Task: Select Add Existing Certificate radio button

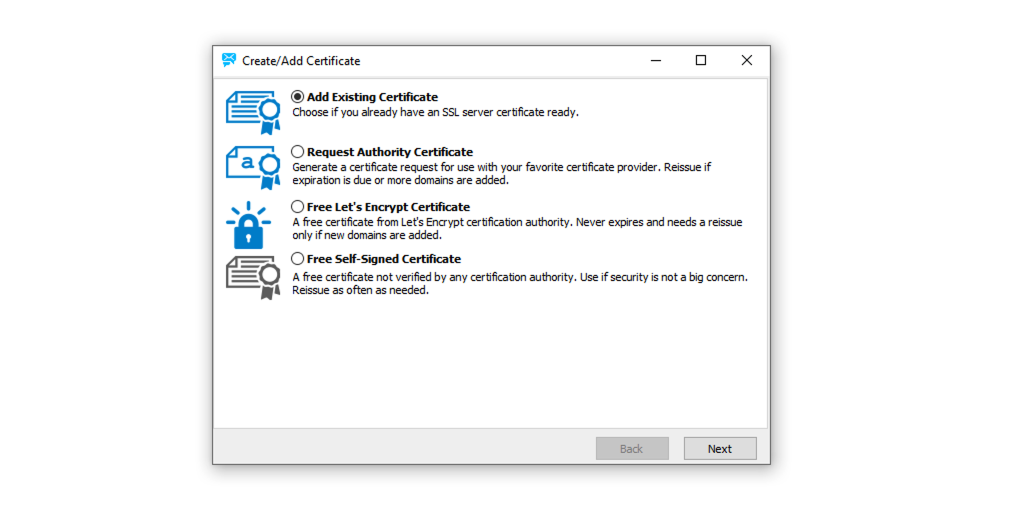Action: [298, 97]
